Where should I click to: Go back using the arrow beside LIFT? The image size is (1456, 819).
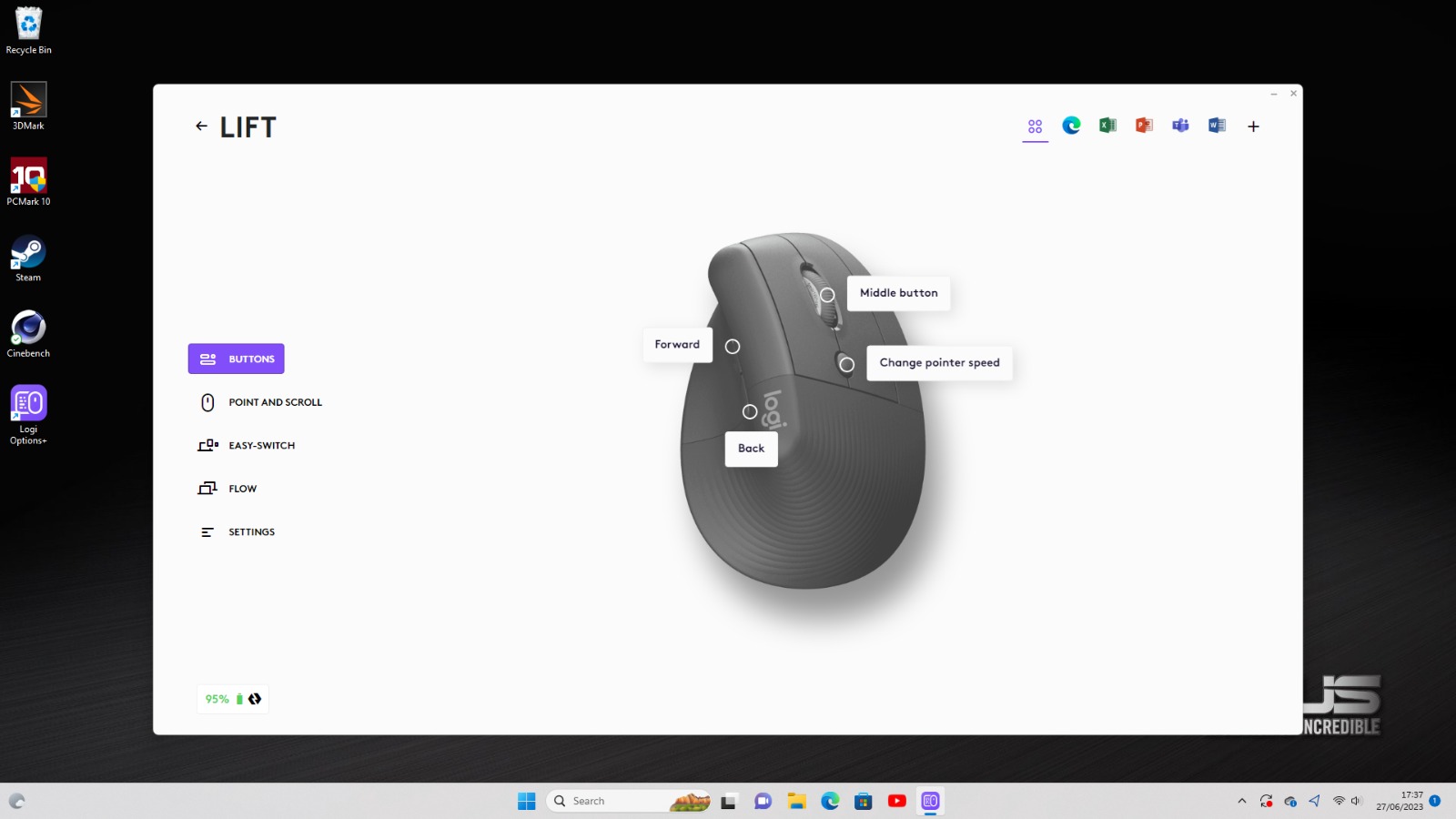[201, 126]
